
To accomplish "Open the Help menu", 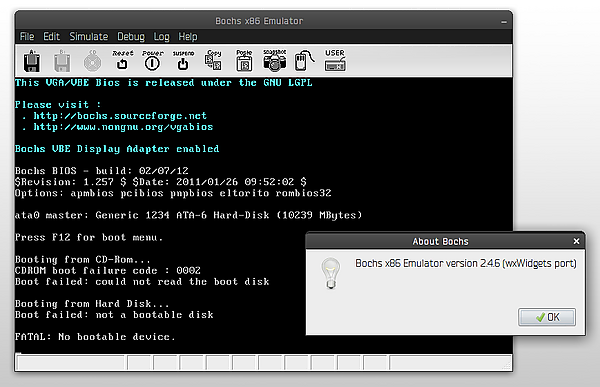I will (x=188, y=37).
